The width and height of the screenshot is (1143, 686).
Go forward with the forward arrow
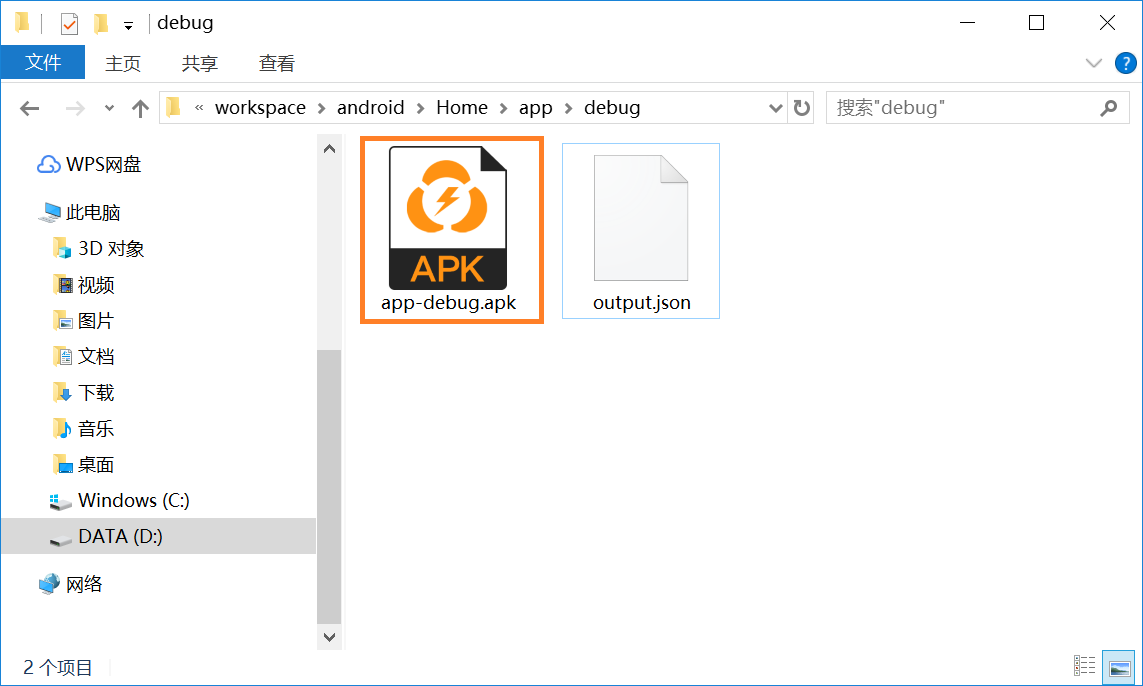click(74, 109)
